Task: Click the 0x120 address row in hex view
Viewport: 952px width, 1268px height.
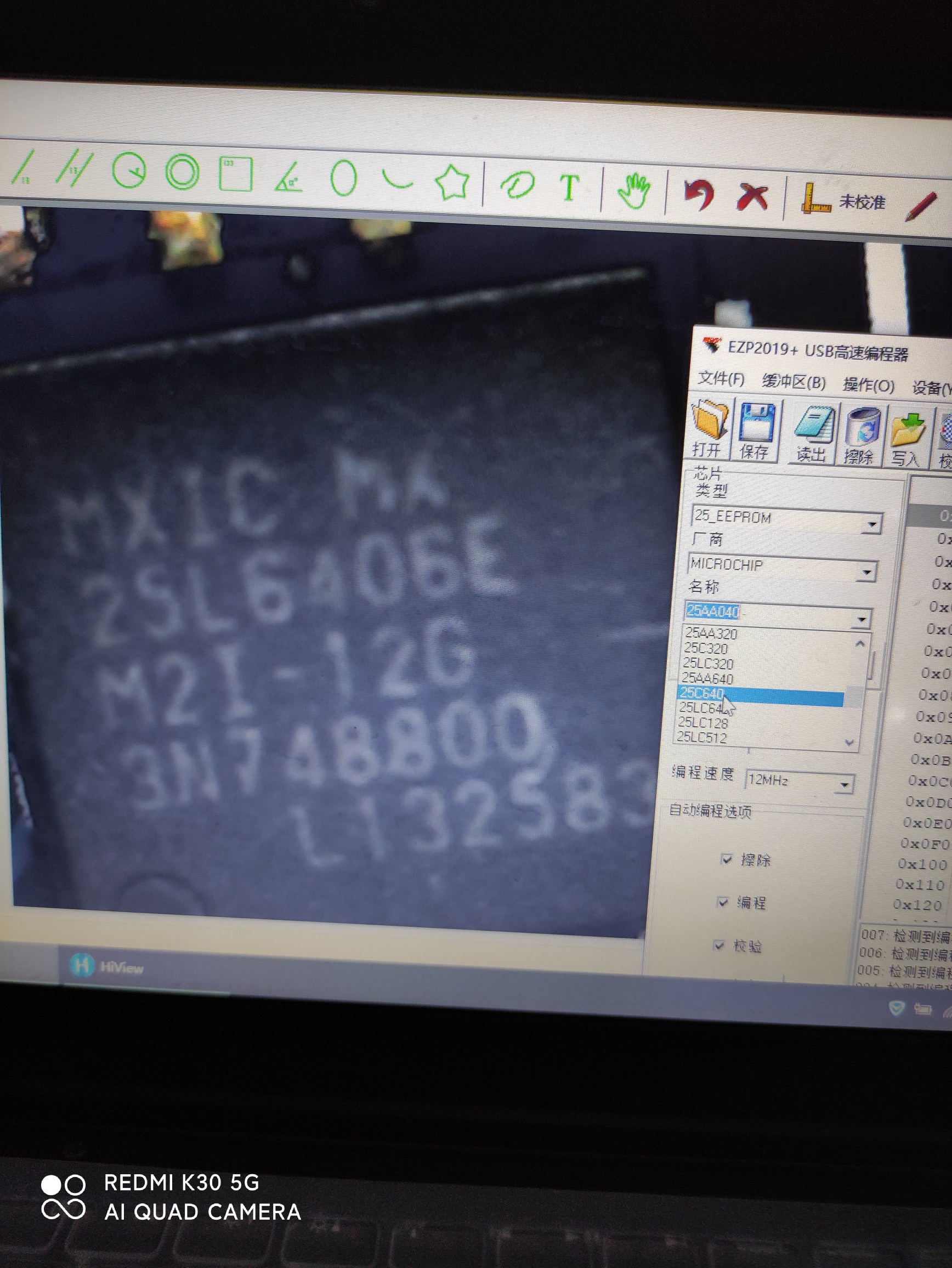Action: coord(917,905)
